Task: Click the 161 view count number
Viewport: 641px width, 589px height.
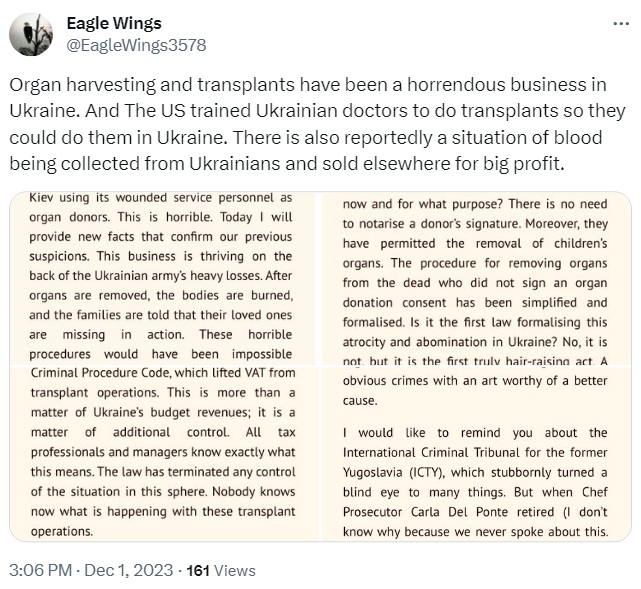Action: [x=198, y=571]
